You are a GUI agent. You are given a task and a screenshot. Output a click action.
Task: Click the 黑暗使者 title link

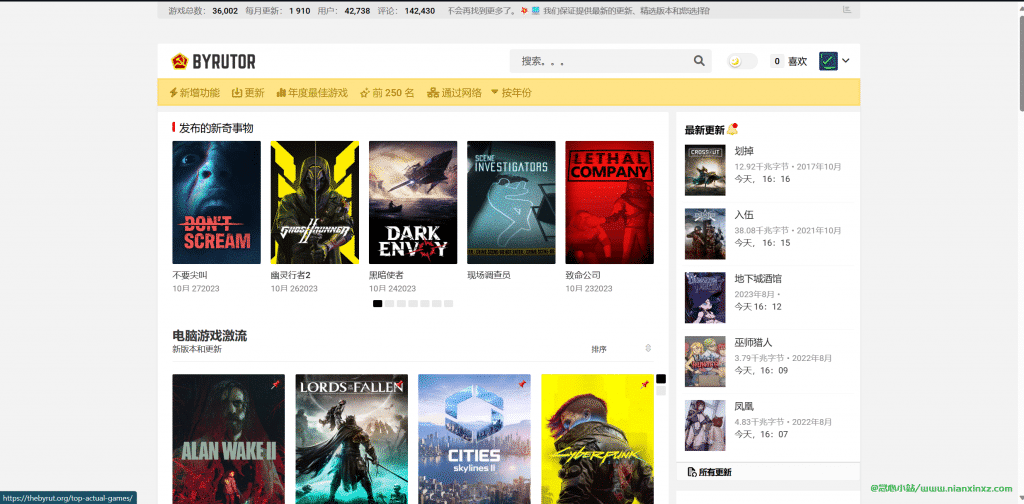387,276
